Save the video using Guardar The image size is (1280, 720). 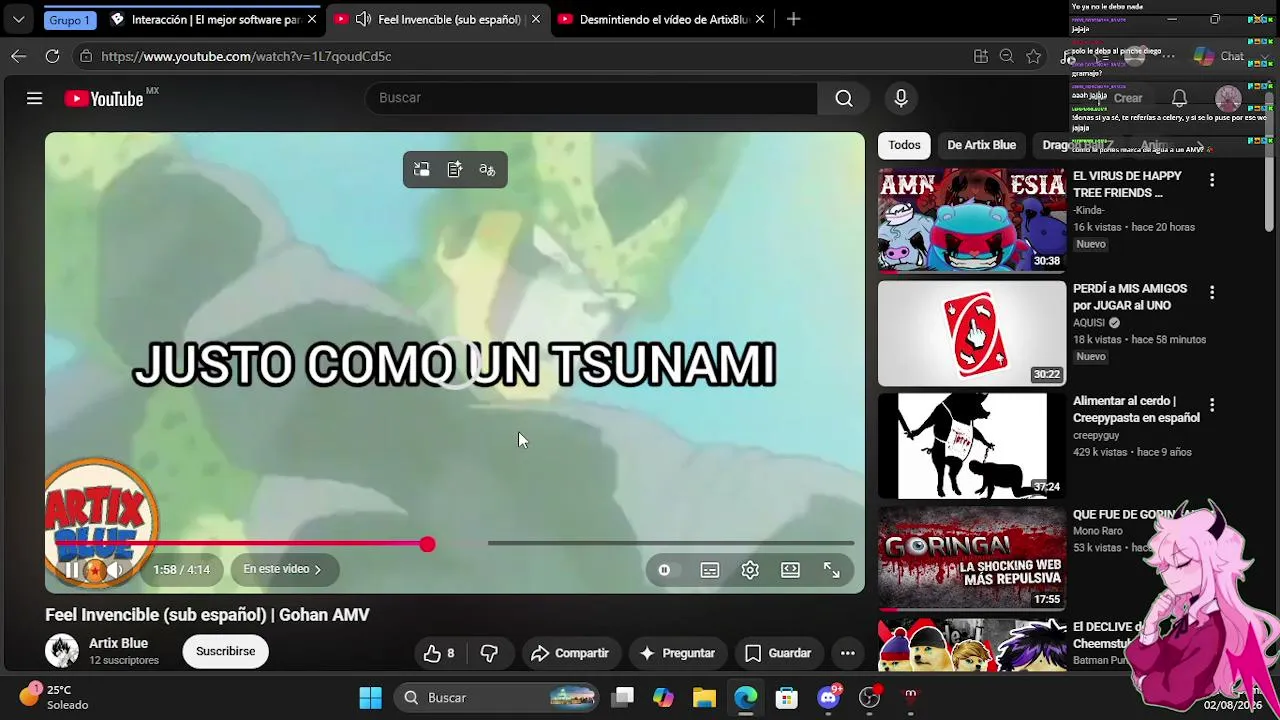click(778, 653)
